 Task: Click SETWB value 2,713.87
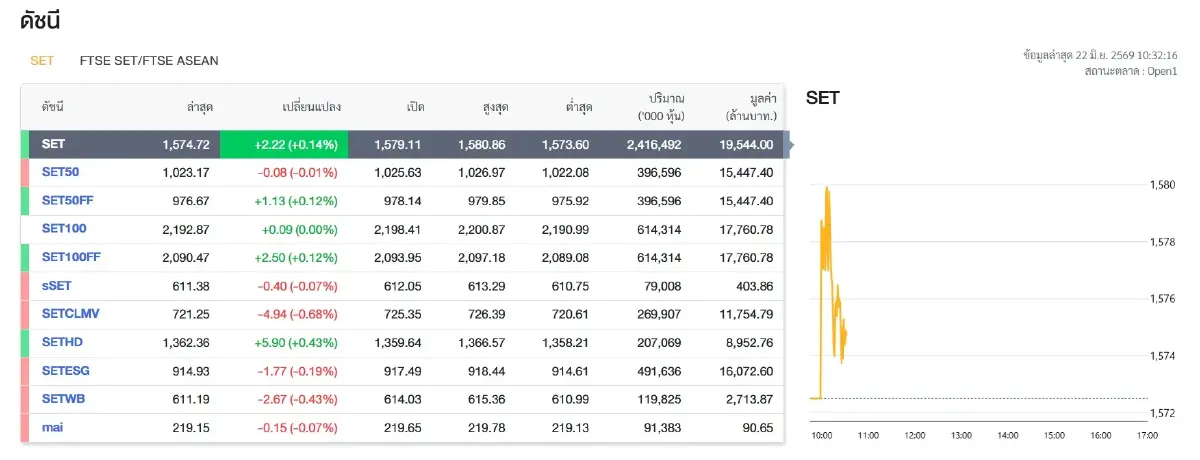coord(751,399)
